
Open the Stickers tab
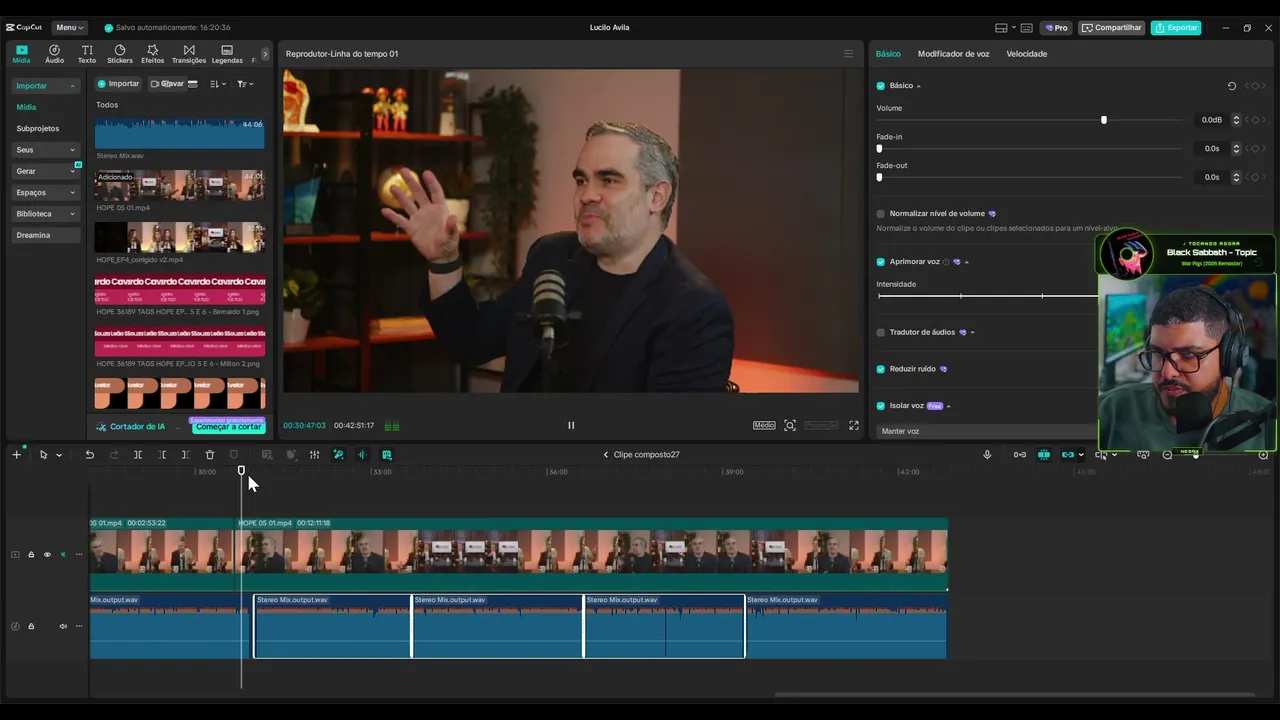120,54
